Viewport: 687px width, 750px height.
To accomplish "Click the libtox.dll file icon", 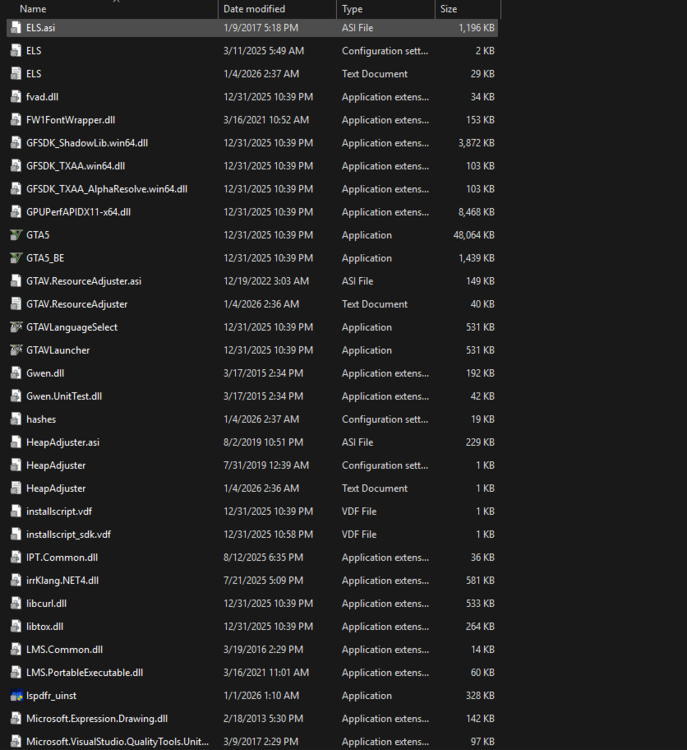I will (16, 626).
